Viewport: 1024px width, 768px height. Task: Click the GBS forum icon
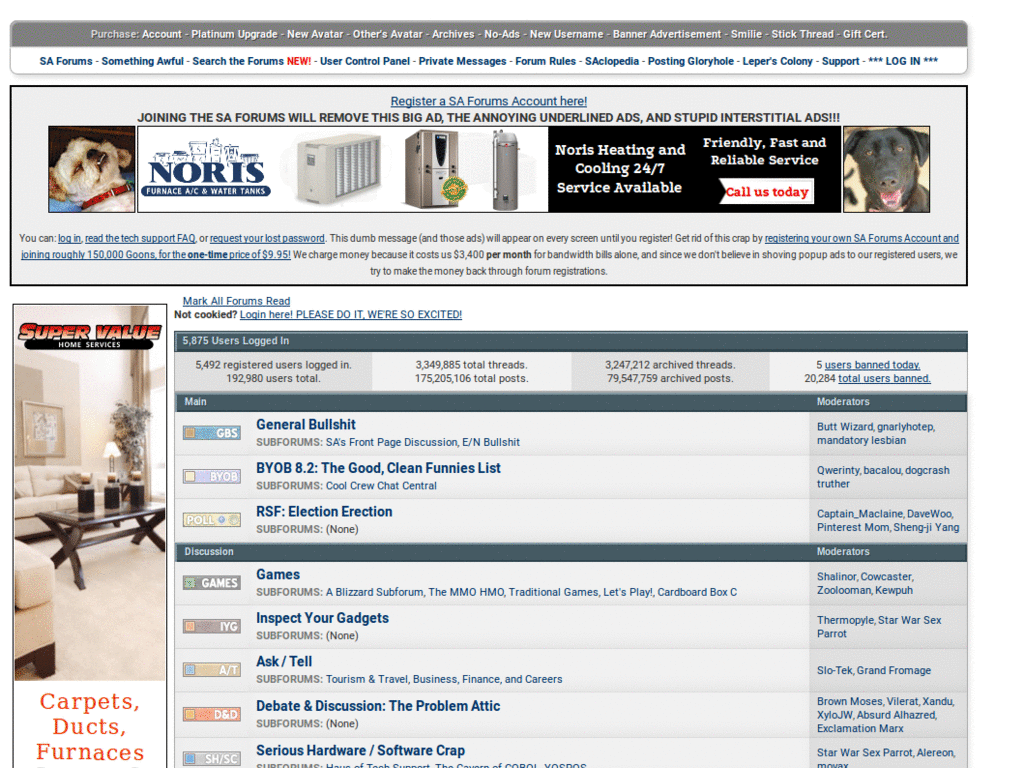[212, 433]
